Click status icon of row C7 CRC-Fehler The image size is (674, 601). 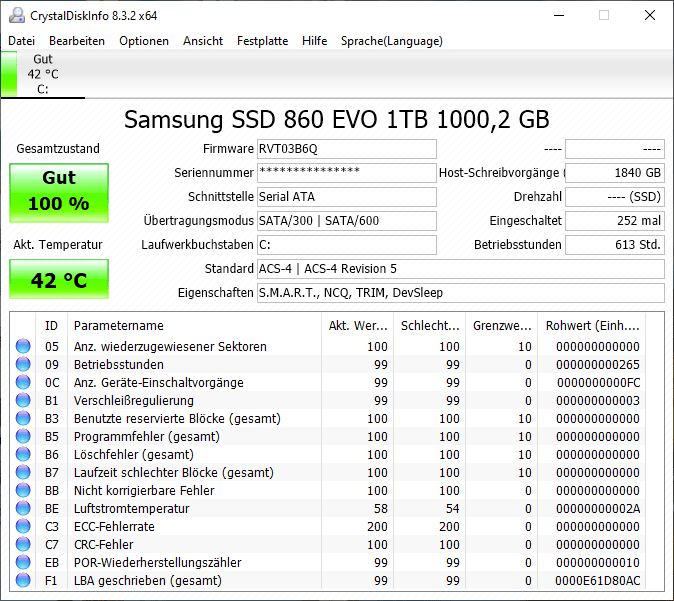pyautogui.click(x=23, y=544)
